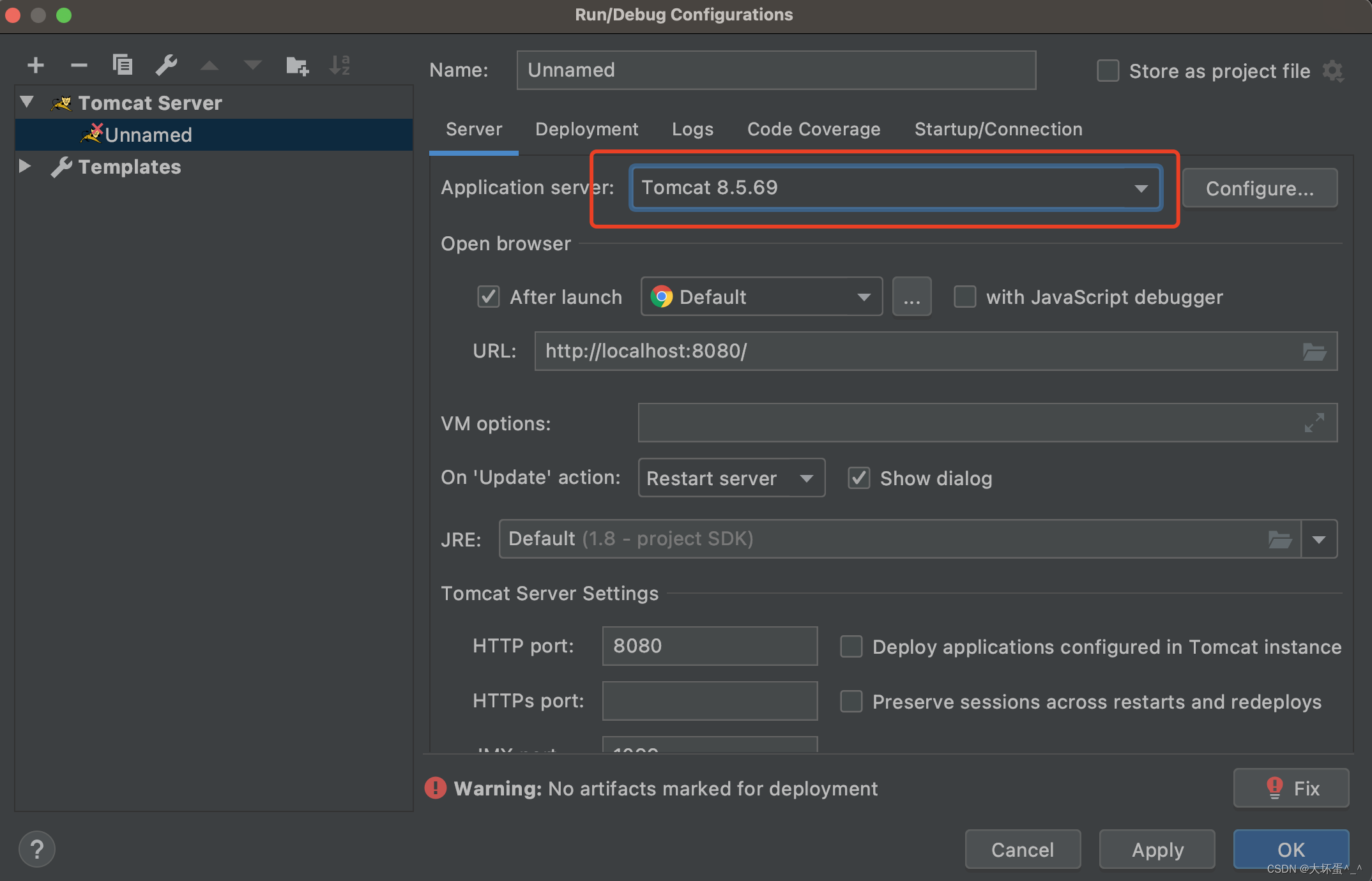1372x881 pixels.
Task: Click the Cancel button
Action: coord(1023,850)
